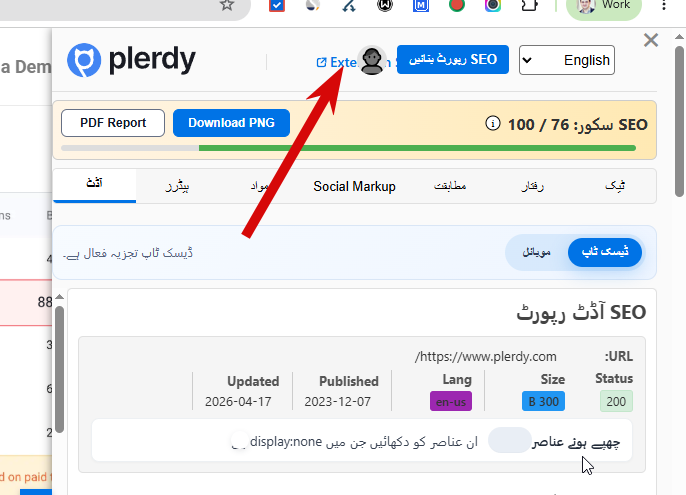Bookmark this page with the star icon
Image resolution: width=686 pixels, height=495 pixels.
(227, 5)
